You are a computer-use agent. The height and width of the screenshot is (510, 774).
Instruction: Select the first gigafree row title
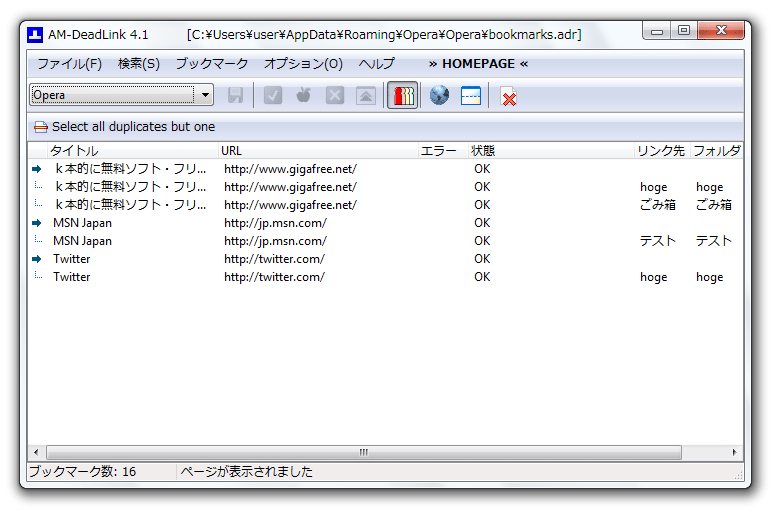130,169
